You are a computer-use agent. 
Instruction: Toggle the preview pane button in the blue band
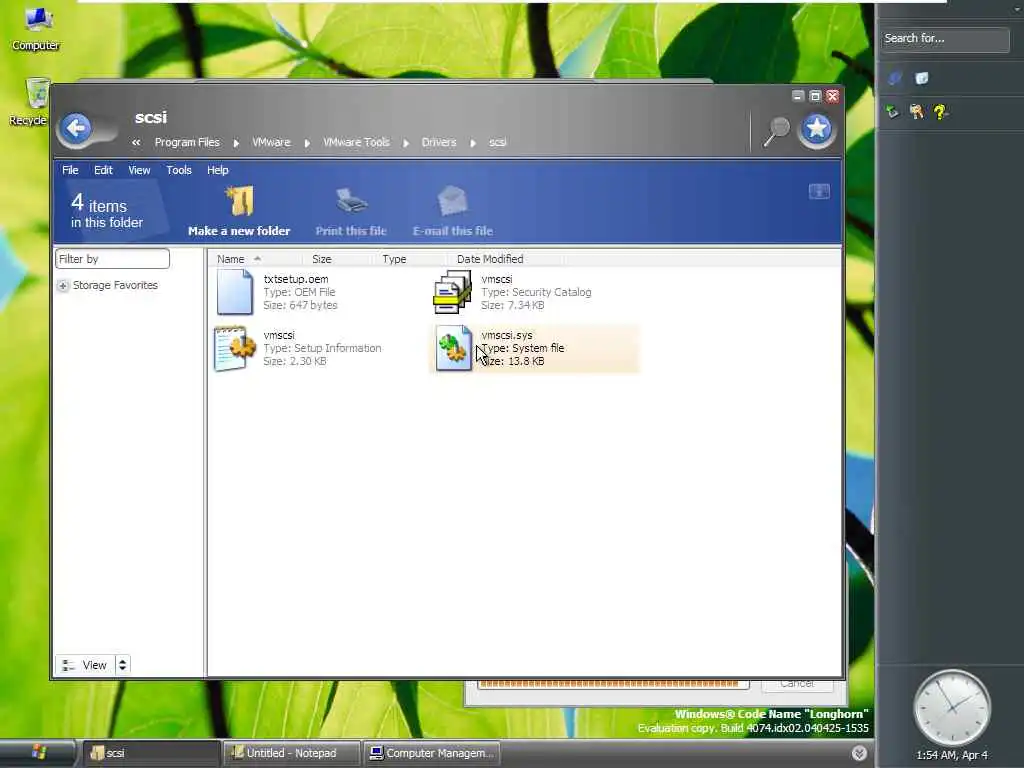coord(819,191)
